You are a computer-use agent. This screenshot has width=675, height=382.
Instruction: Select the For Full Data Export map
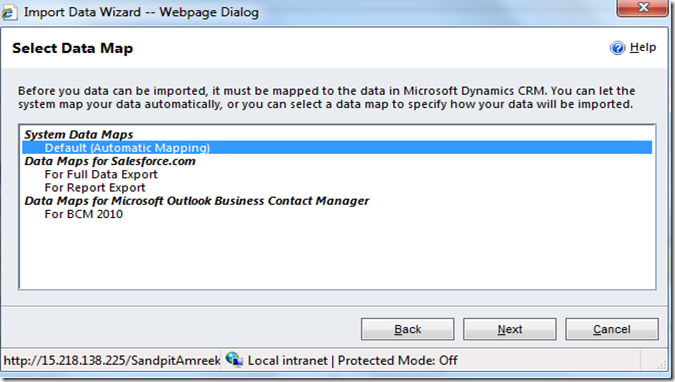click(101, 174)
